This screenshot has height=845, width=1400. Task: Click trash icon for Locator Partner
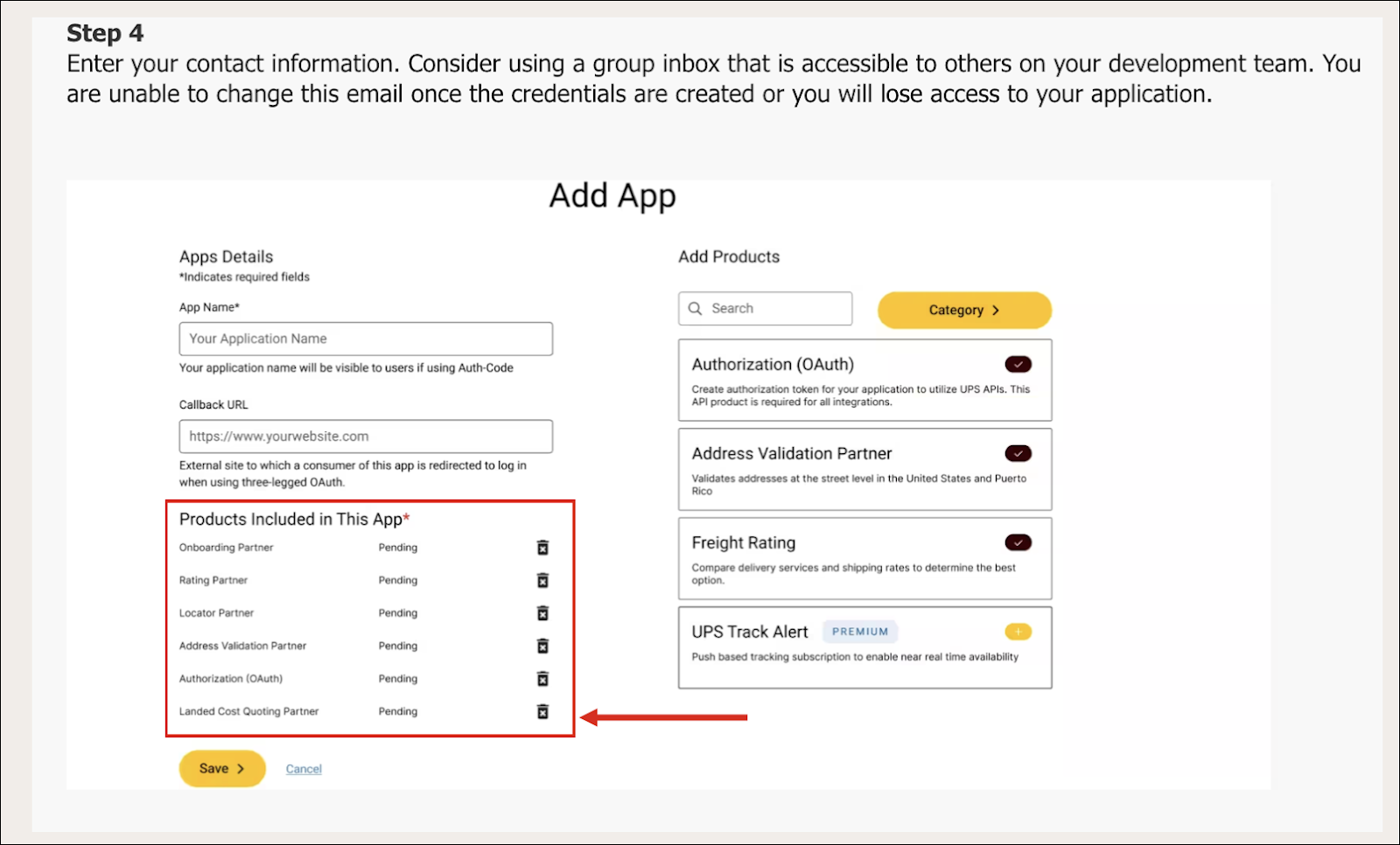(542, 613)
